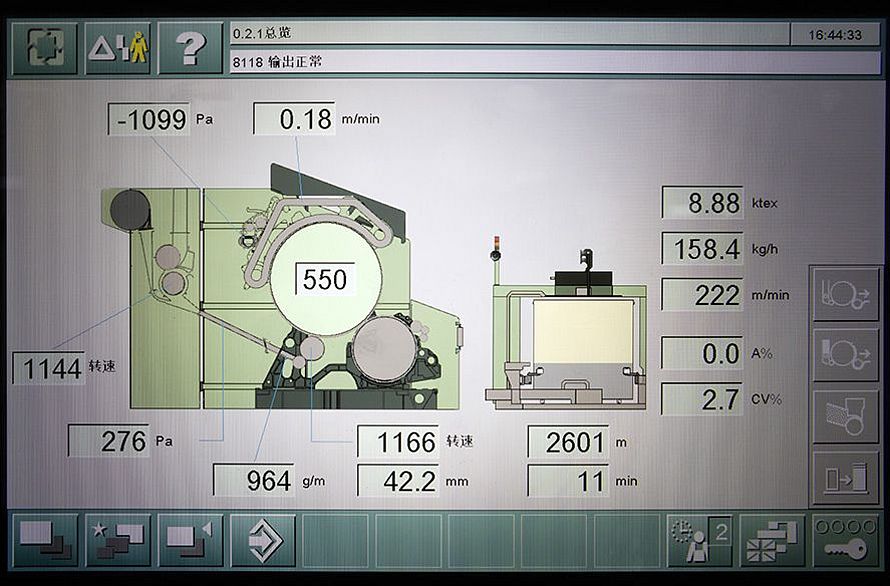The image size is (890, 586).
Task: Select the 2601 m length value
Action: coord(568,442)
